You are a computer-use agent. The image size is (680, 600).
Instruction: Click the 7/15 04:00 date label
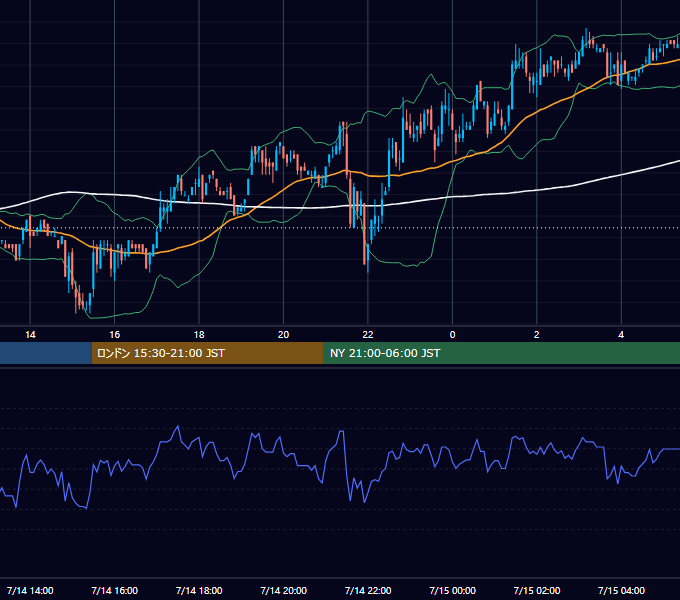tap(621, 590)
